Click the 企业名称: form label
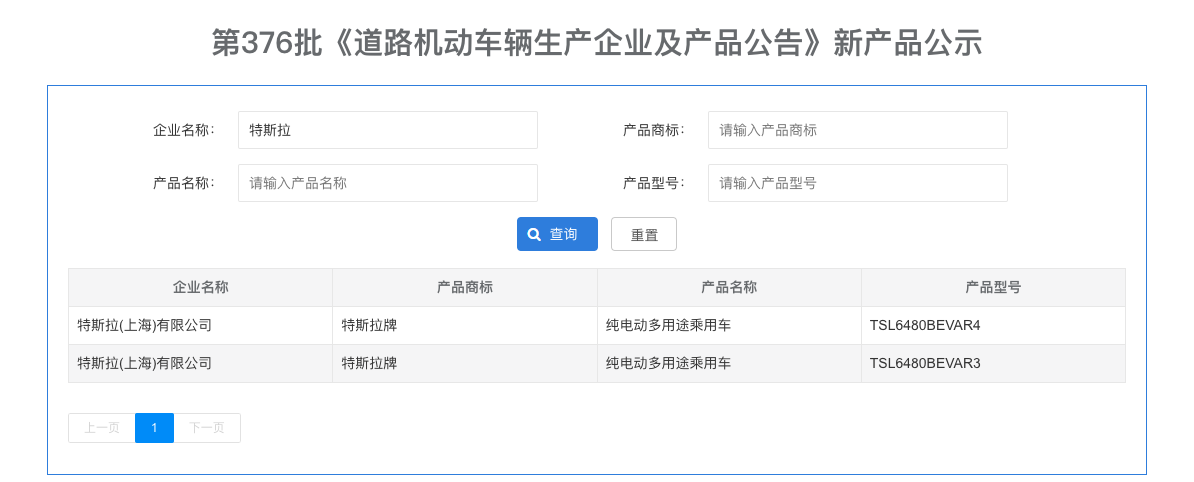This screenshot has width=1194, height=482. tap(184, 130)
